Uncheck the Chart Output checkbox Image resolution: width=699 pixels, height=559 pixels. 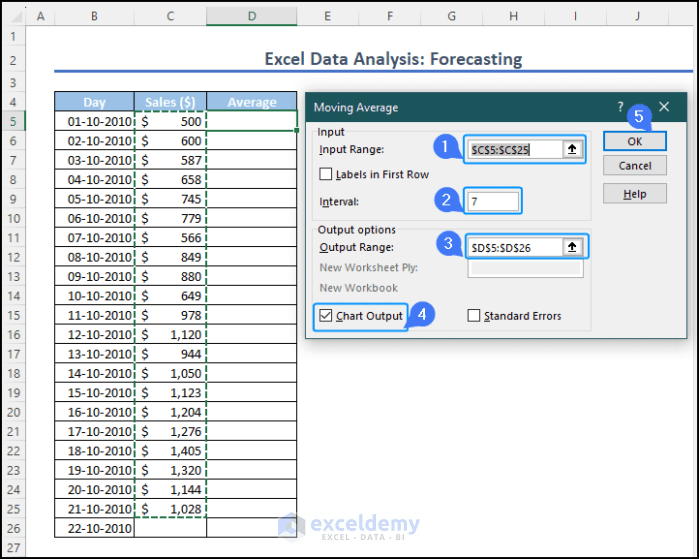[326, 316]
